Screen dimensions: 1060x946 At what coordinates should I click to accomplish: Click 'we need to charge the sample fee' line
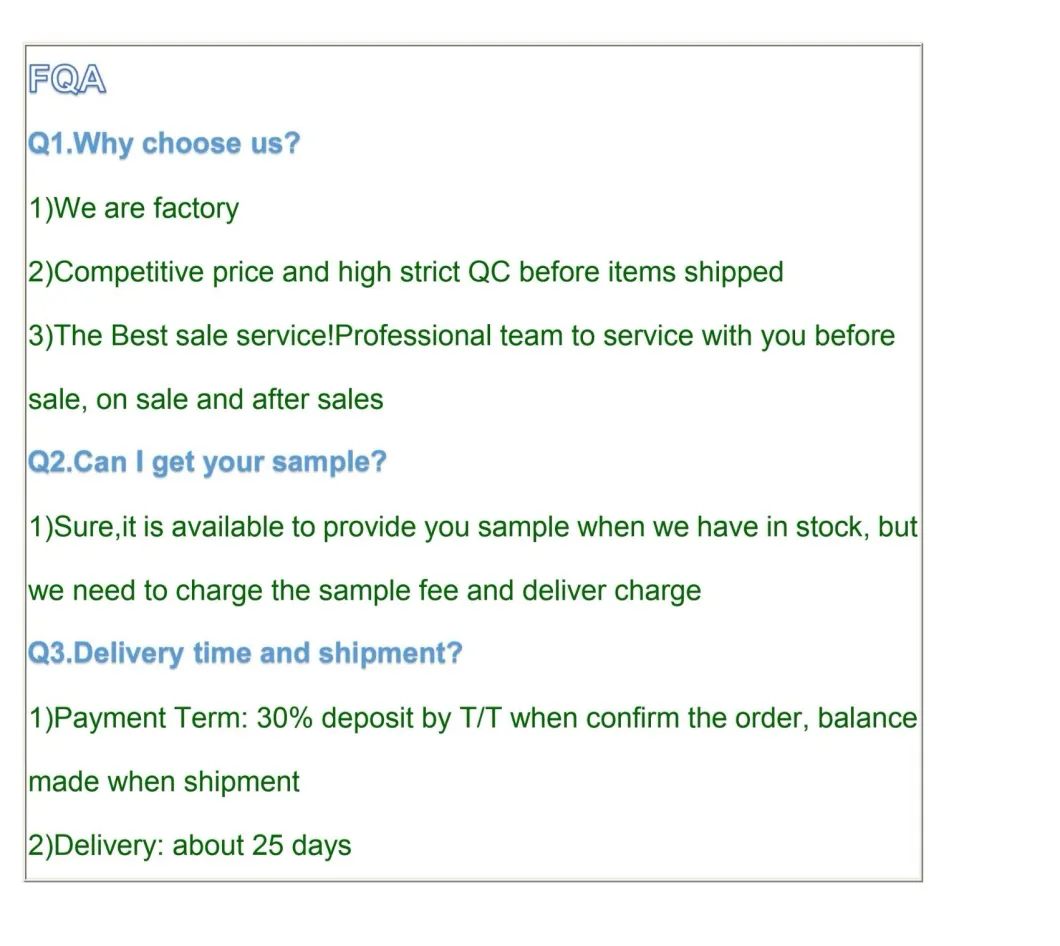[364, 591]
